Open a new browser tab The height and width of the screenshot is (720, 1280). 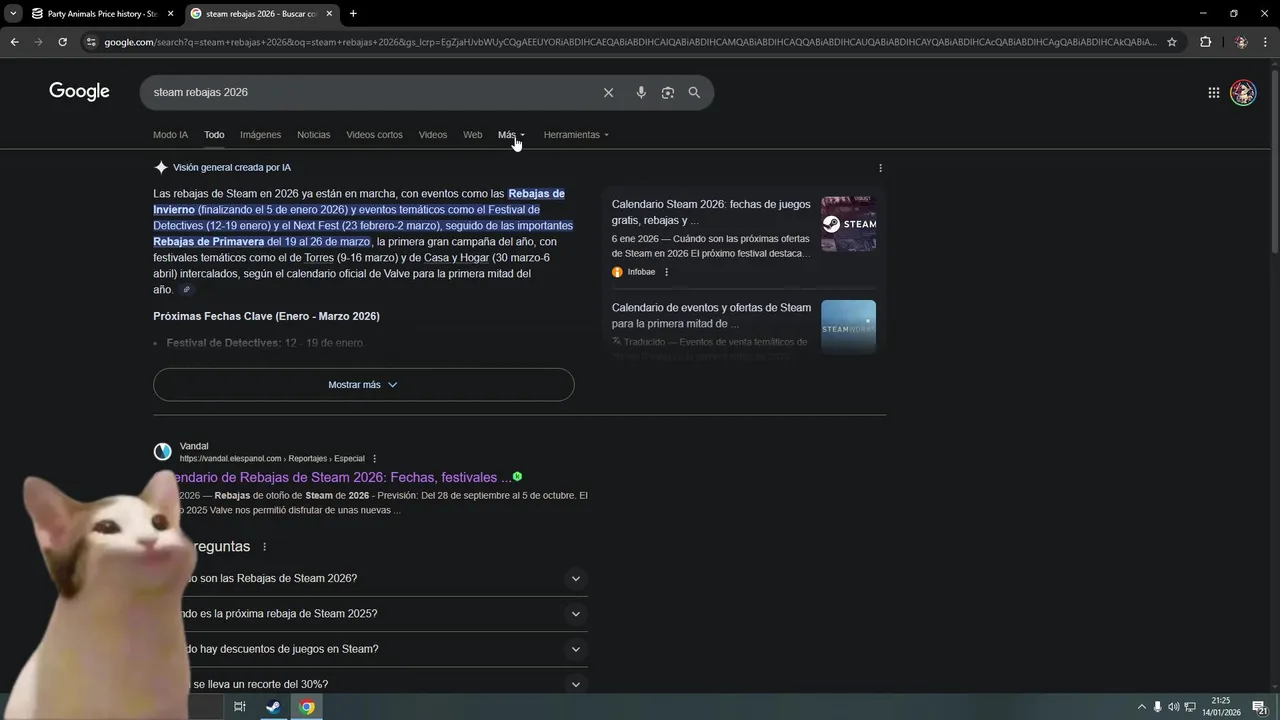353,13
